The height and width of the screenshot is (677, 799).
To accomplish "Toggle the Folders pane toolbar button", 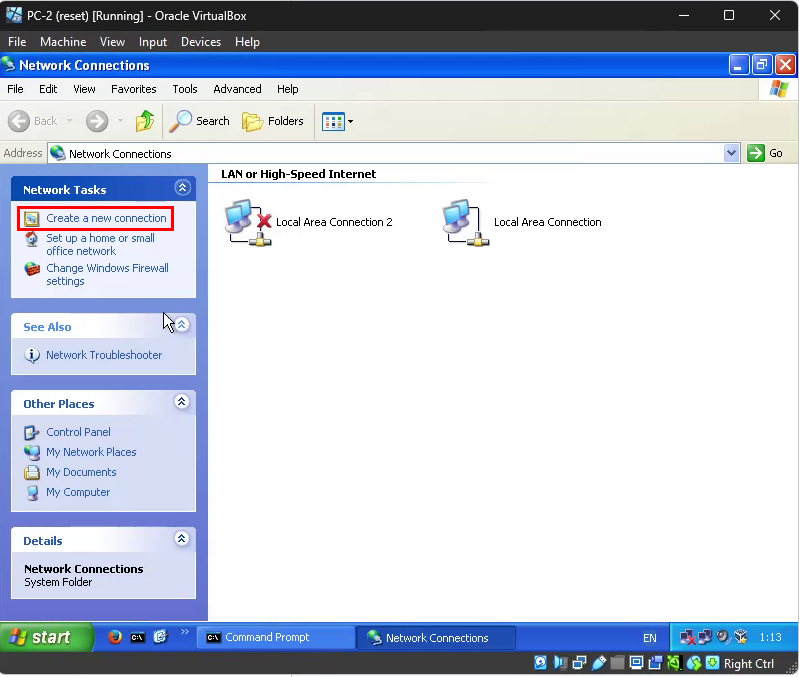I will coord(273,121).
